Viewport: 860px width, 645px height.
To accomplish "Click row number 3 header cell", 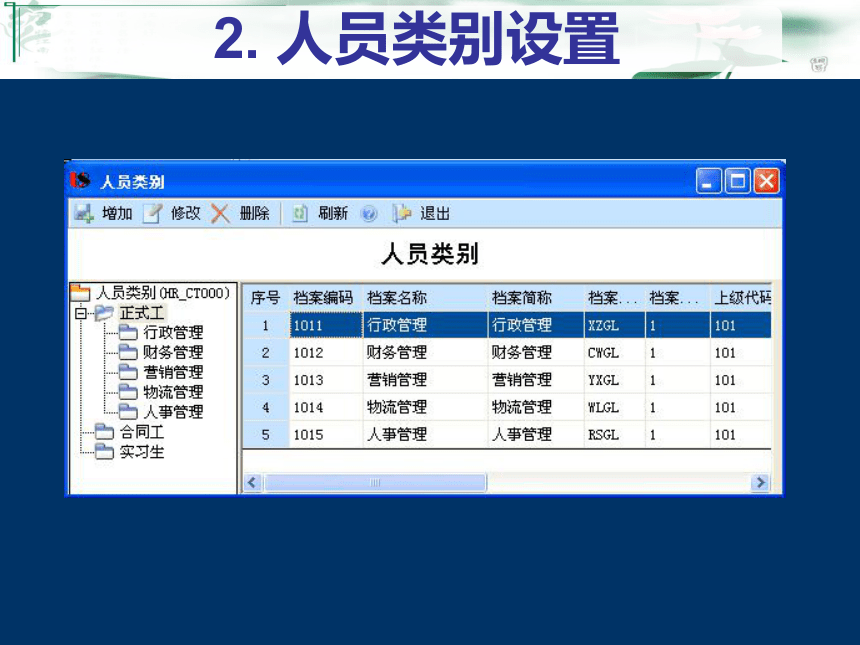I will 265,380.
